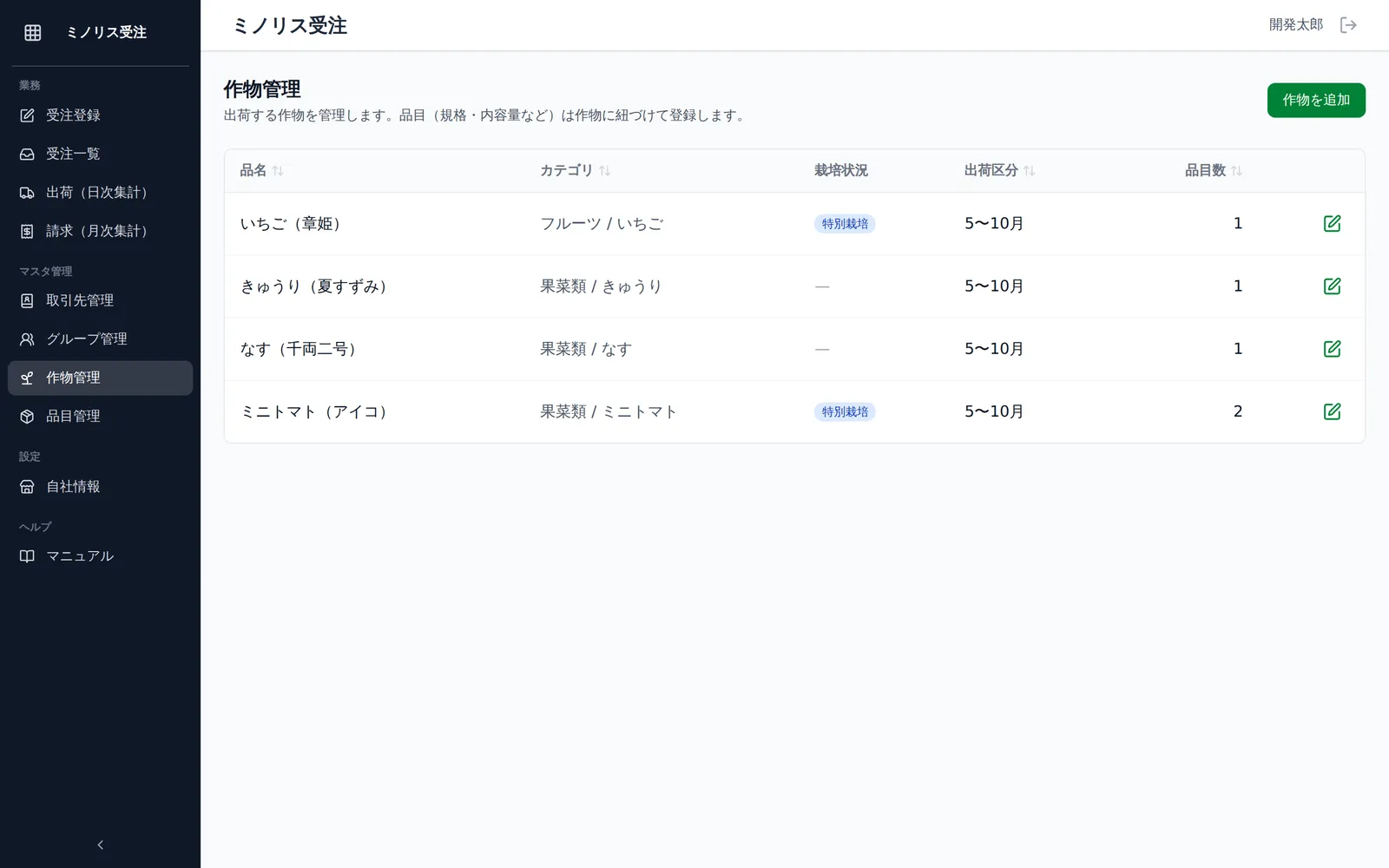
Task: Go to 請求（月次集計） page
Action: (x=101, y=231)
